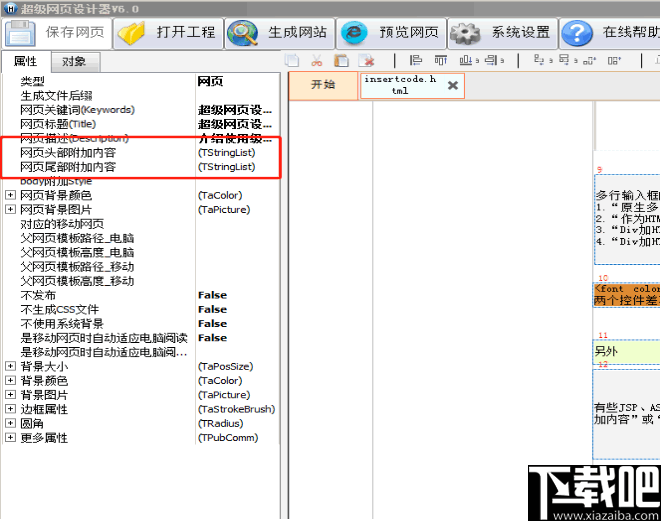Select the 生成文件后缀 property row
The height and width of the screenshot is (521, 663).
point(140,96)
